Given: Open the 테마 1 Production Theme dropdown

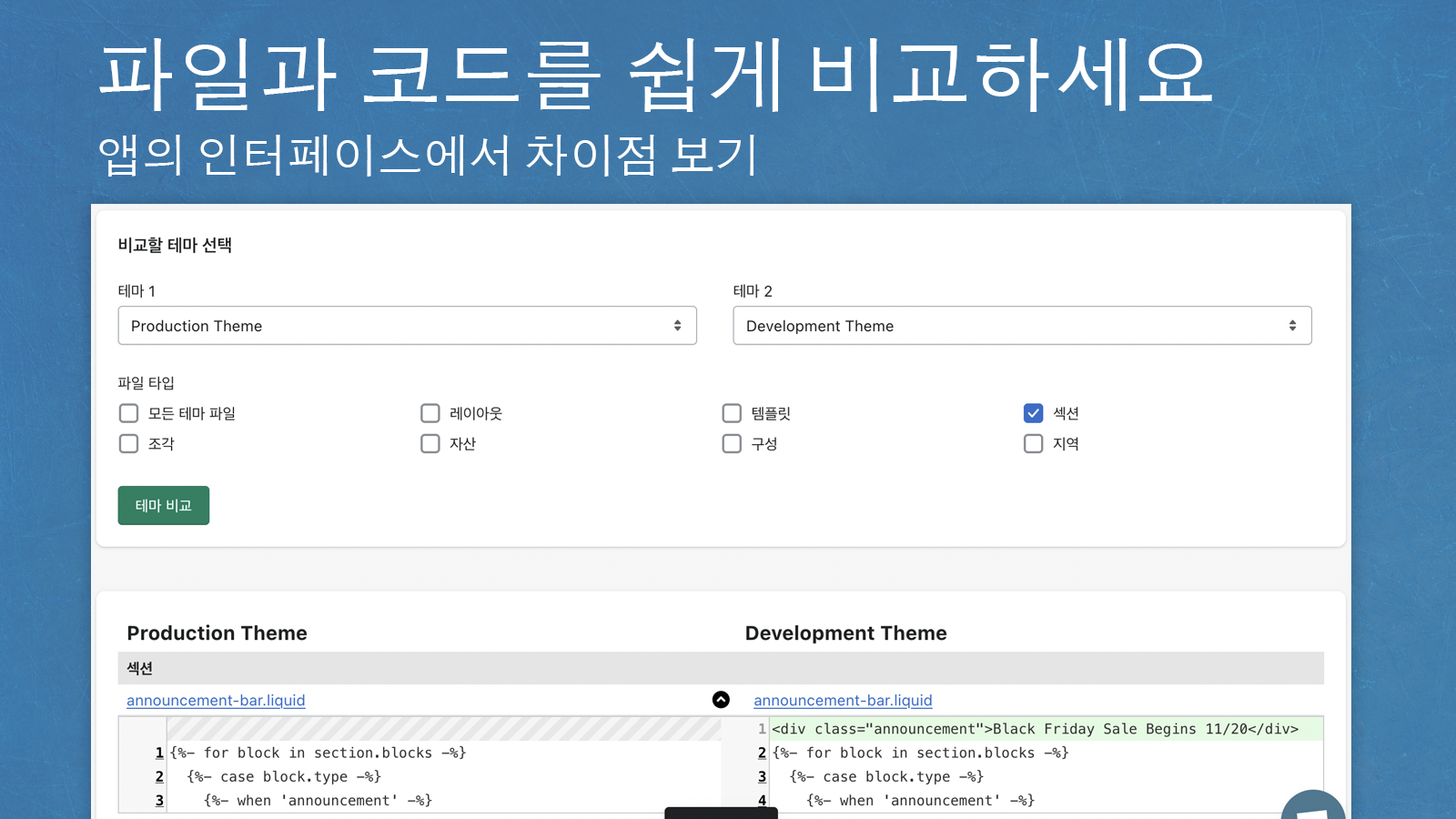Looking at the screenshot, I should coord(407,326).
